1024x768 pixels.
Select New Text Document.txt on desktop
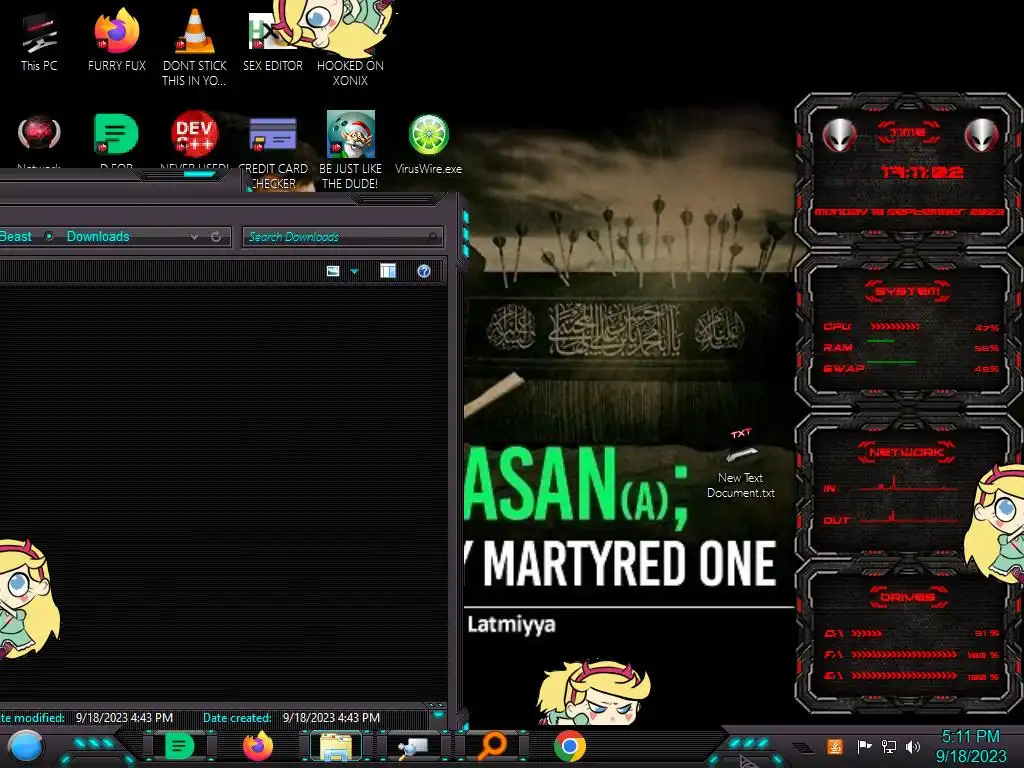click(741, 464)
